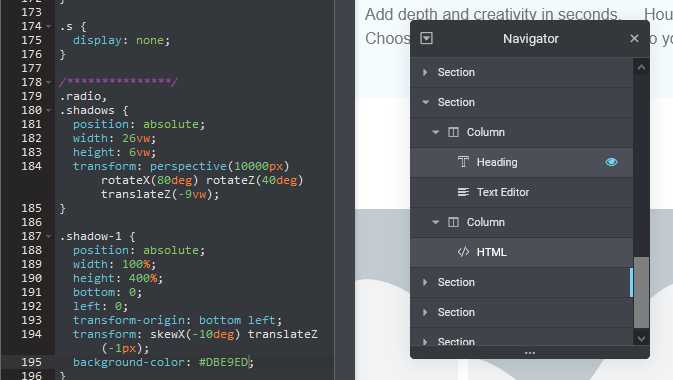The image size is (673, 380).
Task: Click the HTML code icon
Action: [463, 252]
